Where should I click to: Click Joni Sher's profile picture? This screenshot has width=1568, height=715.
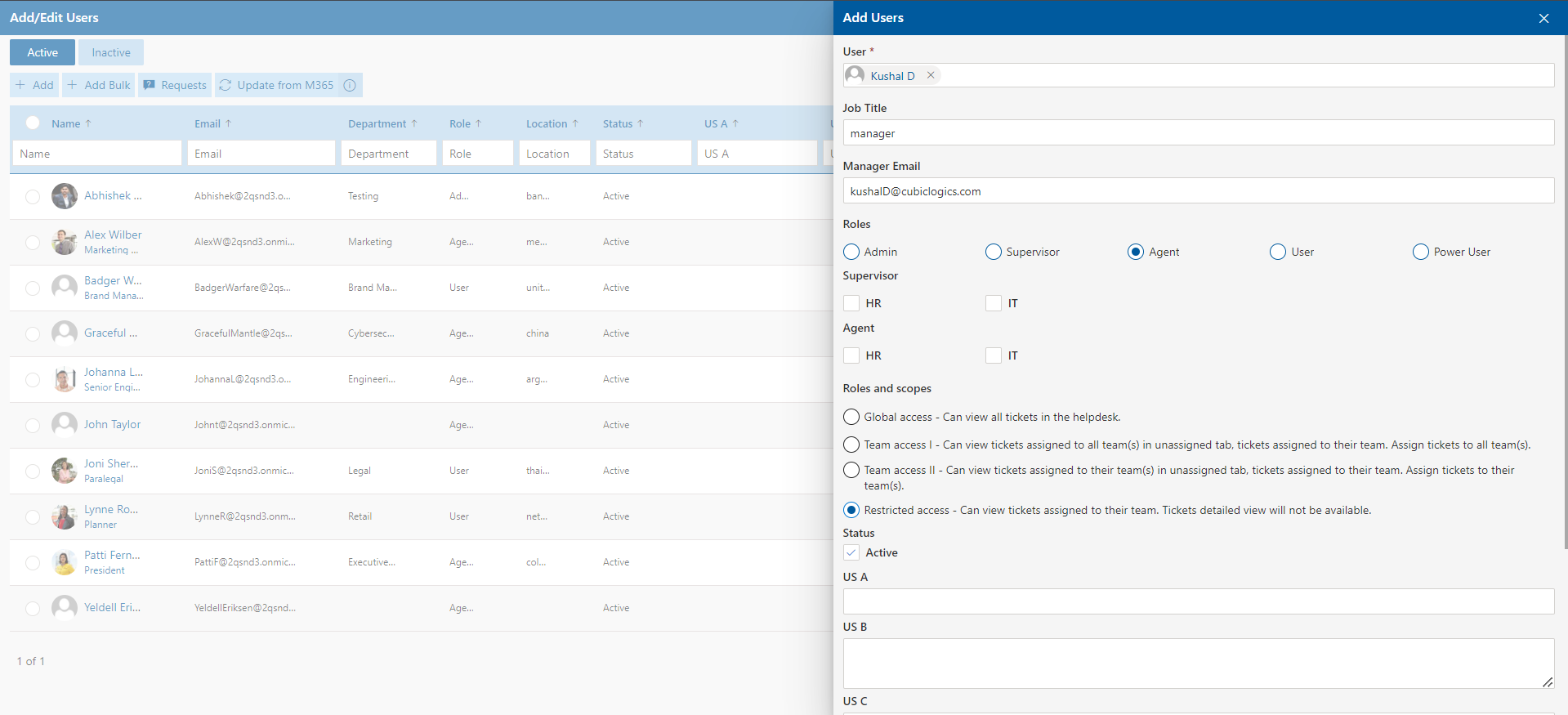click(65, 471)
